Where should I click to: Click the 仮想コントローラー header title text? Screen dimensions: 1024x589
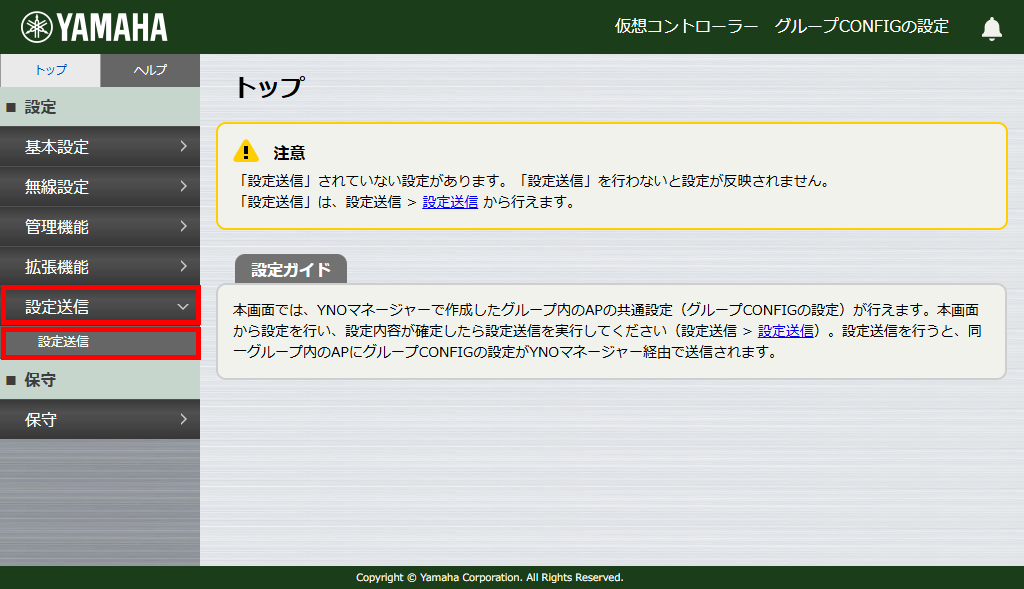(x=686, y=26)
